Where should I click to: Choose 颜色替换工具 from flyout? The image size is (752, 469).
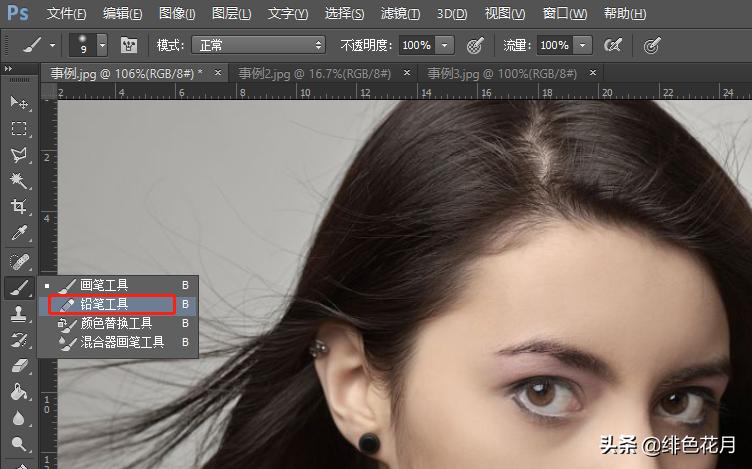(x=118, y=323)
